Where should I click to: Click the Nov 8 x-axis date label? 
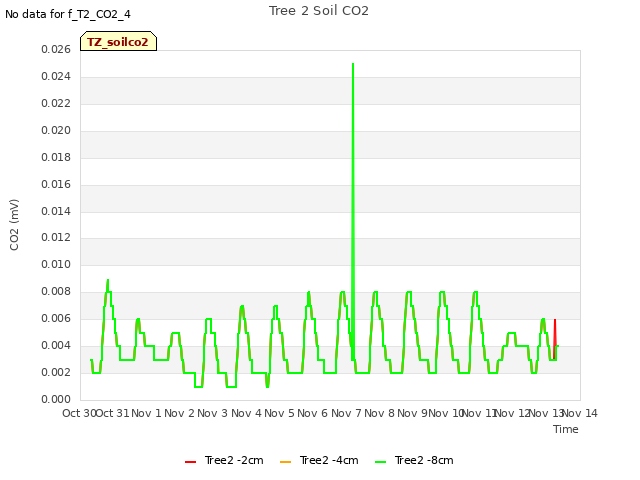380,413
